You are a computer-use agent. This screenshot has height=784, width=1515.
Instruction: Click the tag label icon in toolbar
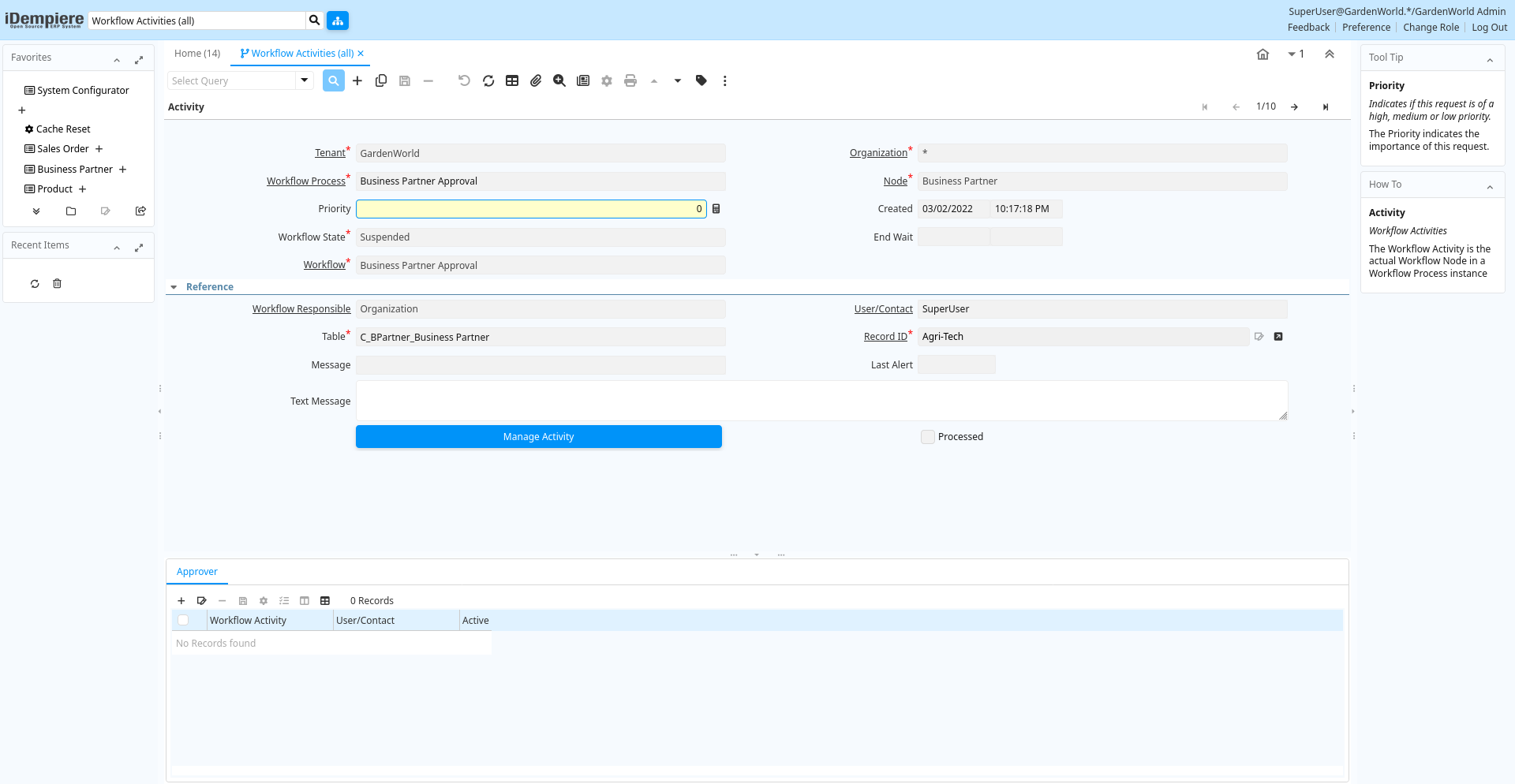point(701,80)
